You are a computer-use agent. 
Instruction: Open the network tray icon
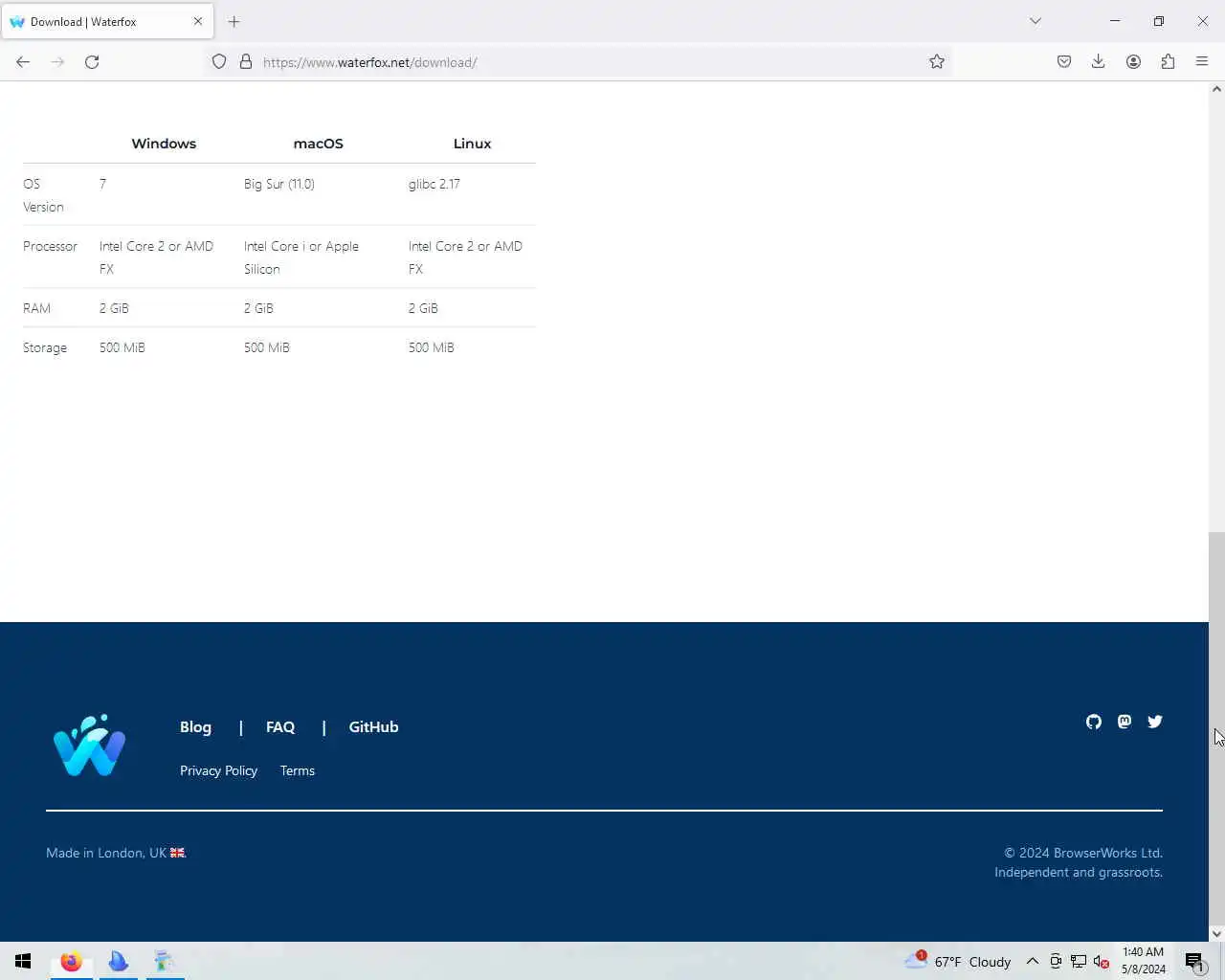[1079, 962]
